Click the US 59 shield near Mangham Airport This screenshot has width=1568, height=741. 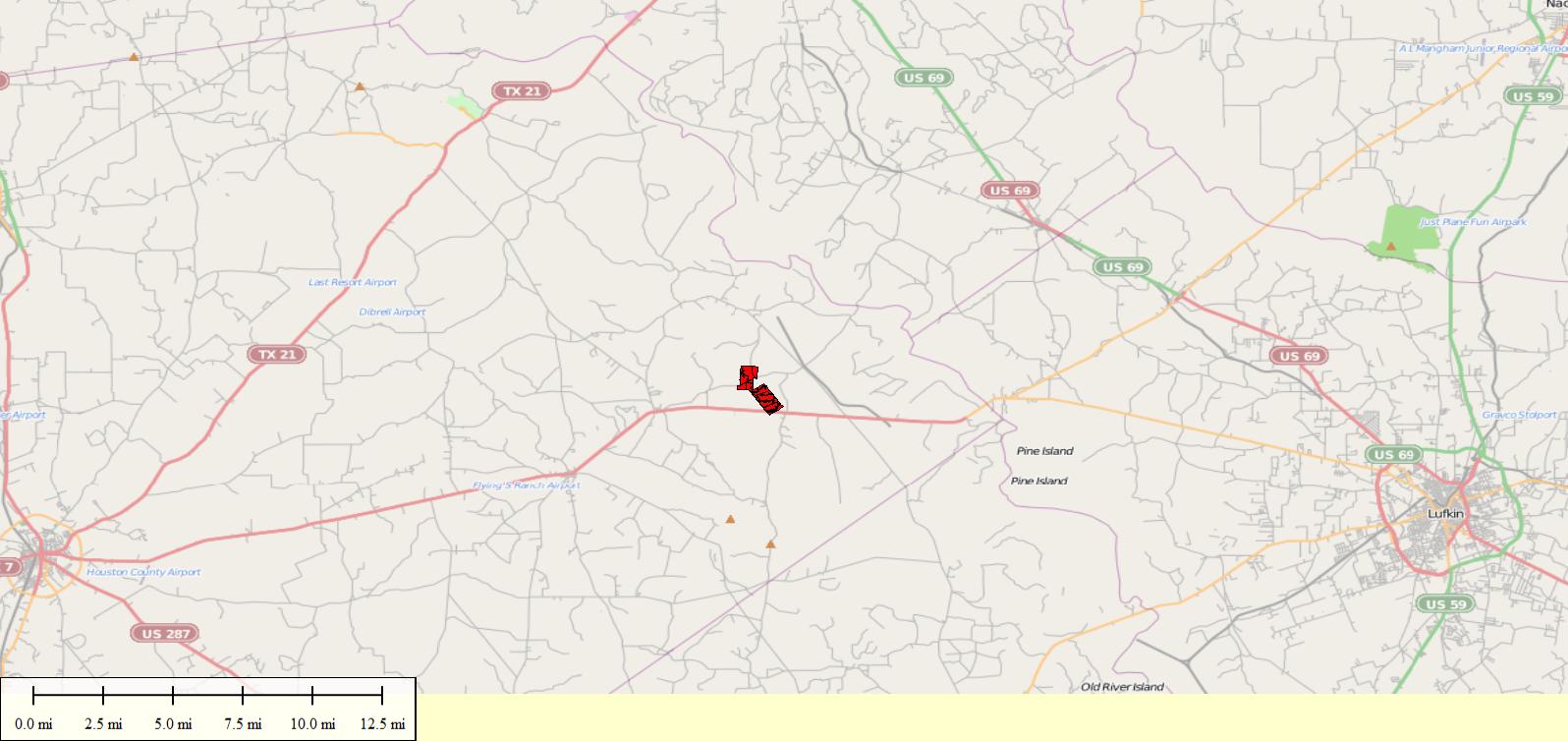[1533, 96]
